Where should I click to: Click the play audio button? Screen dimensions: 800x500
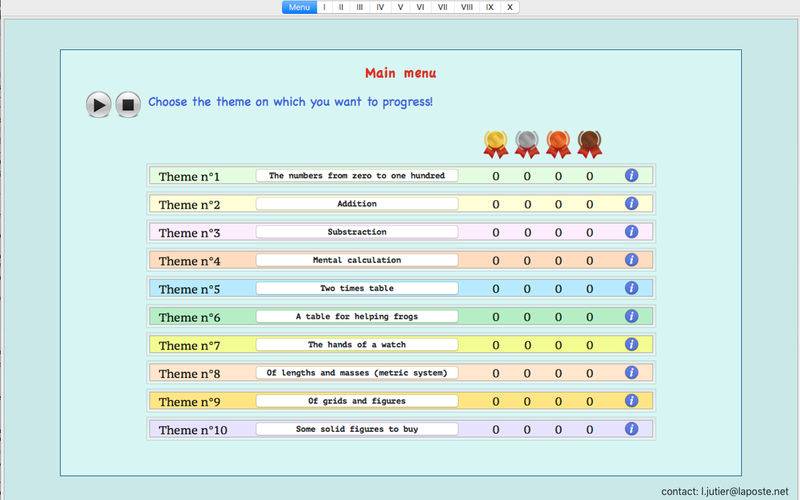(98, 105)
